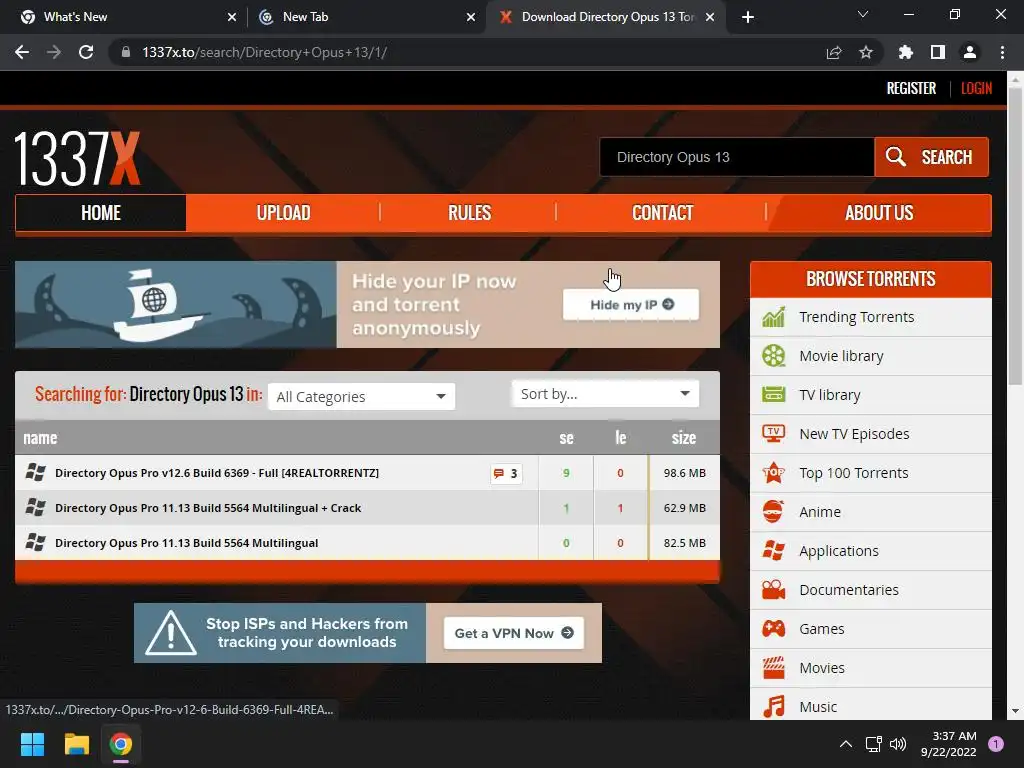Click the Applications category icon in sidebar
Screen dimensions: 1024x768
[773, 551]
